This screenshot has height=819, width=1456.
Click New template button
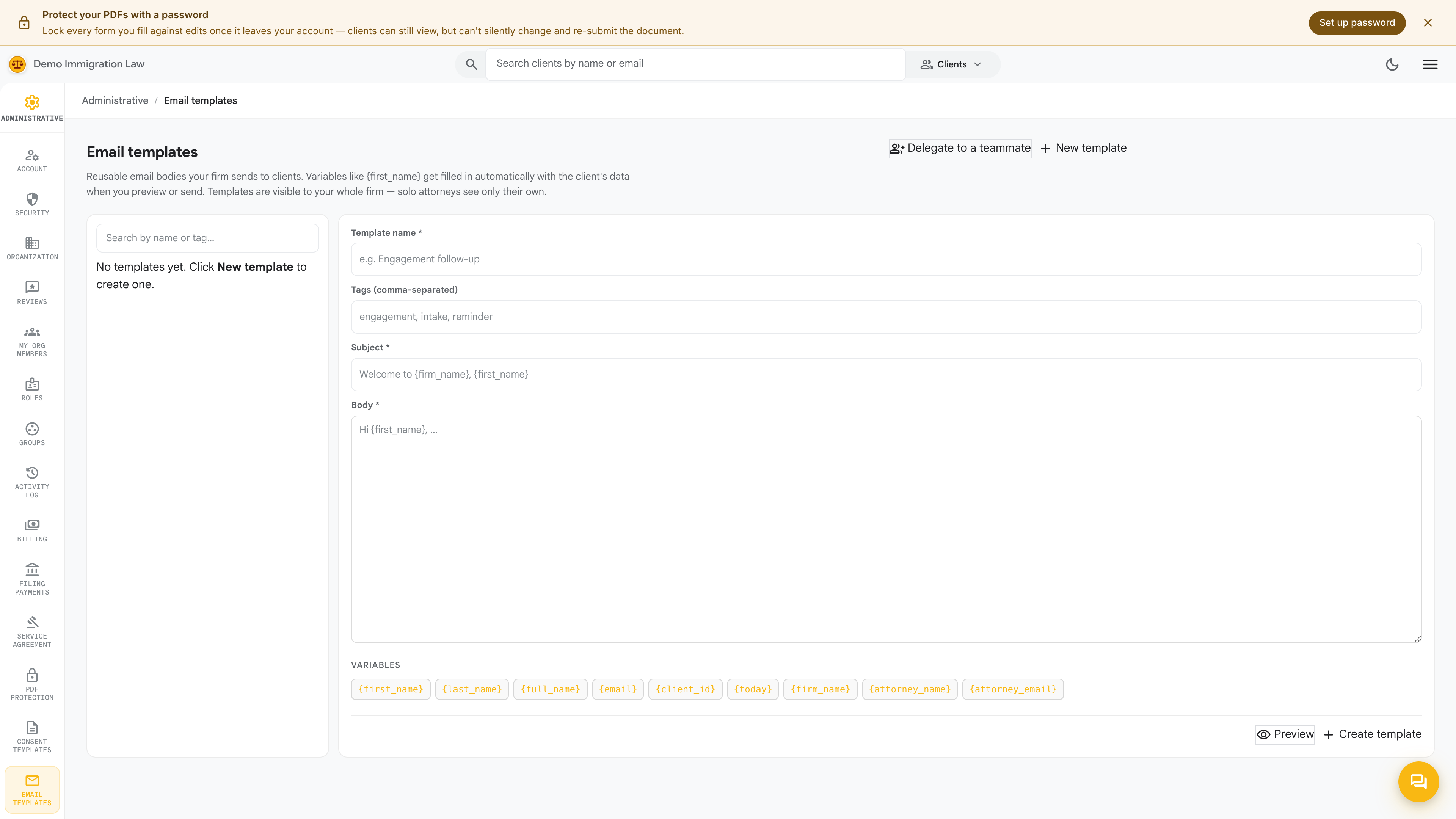pos(1083,148)
